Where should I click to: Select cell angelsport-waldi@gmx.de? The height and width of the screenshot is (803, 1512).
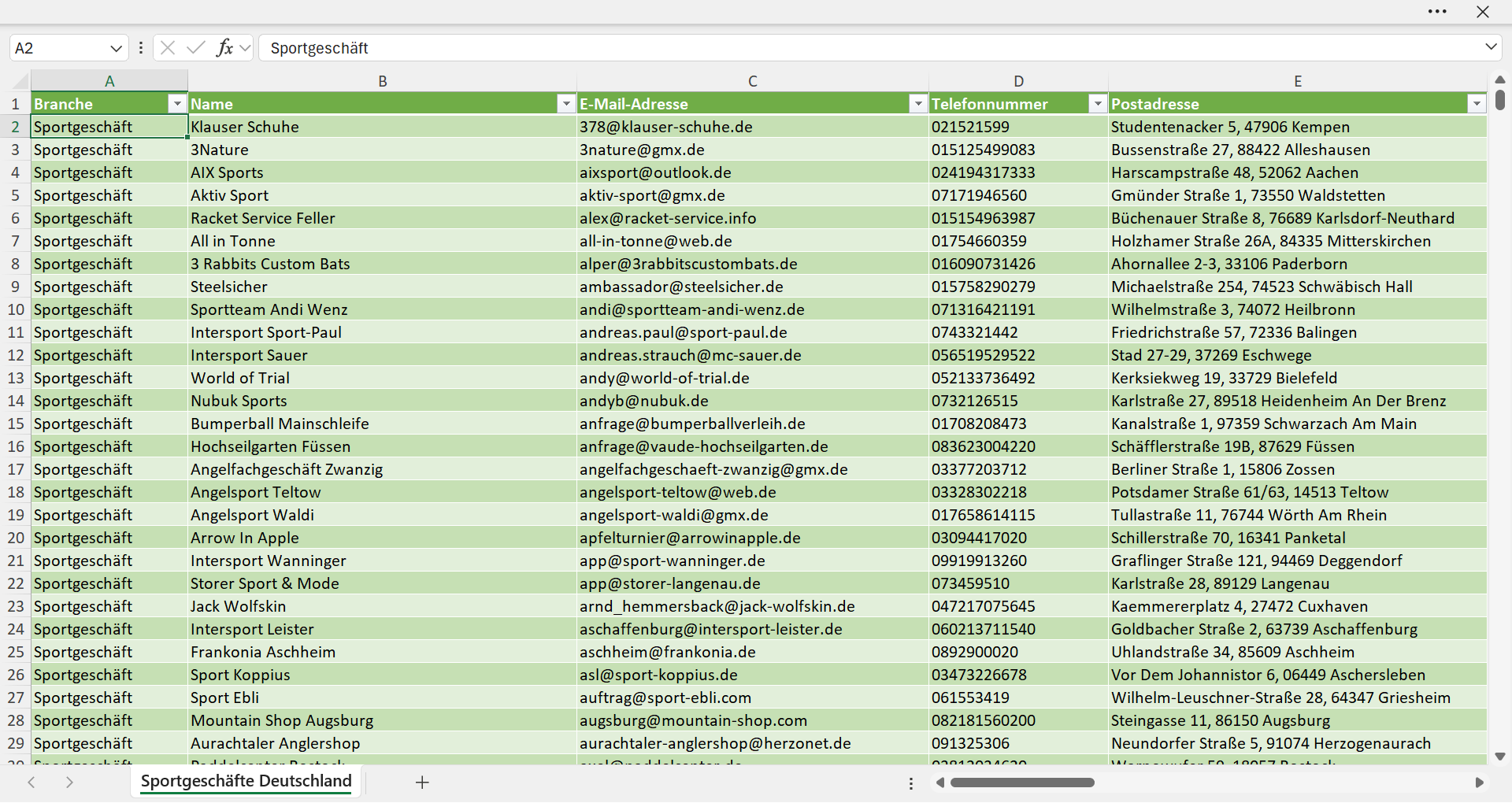coord(753,515)
